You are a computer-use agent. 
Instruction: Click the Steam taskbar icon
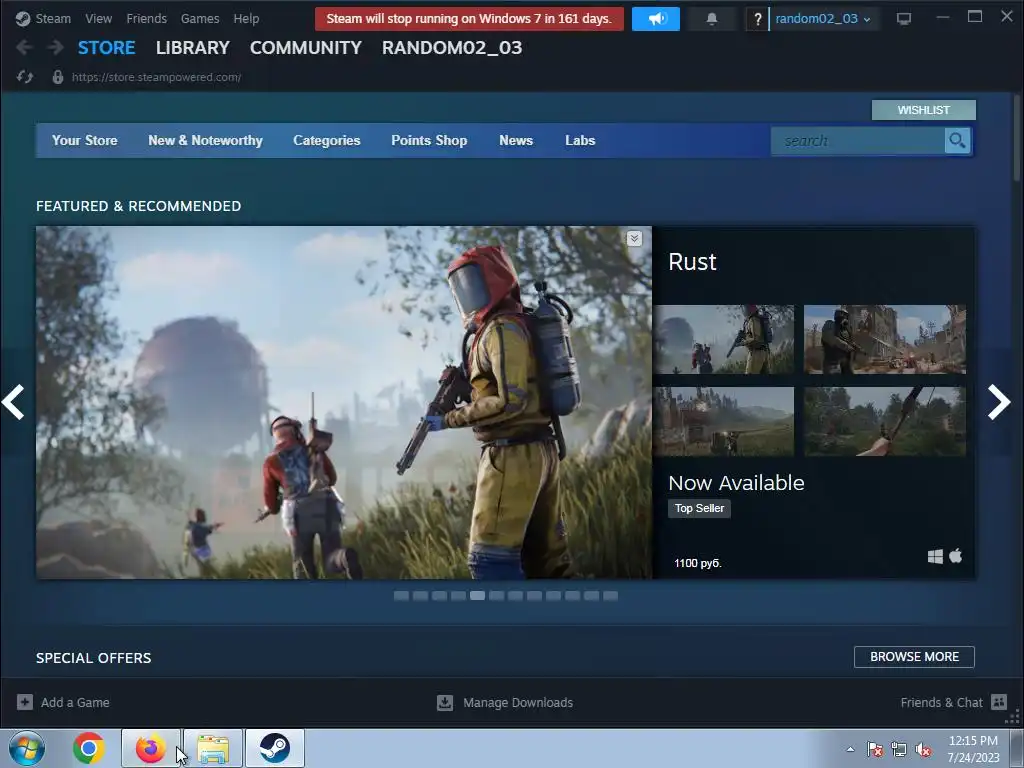[275, 748]
